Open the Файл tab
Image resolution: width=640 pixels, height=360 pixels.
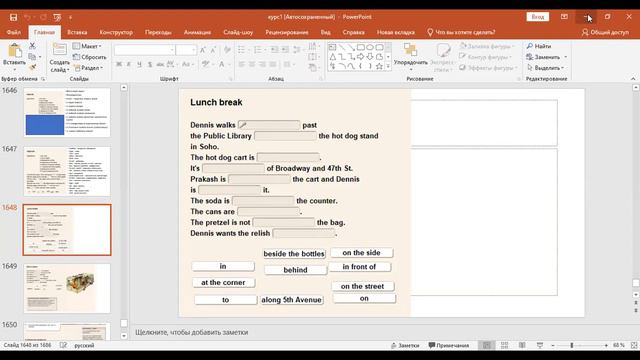pyautogui.click(x=13, y=32)
